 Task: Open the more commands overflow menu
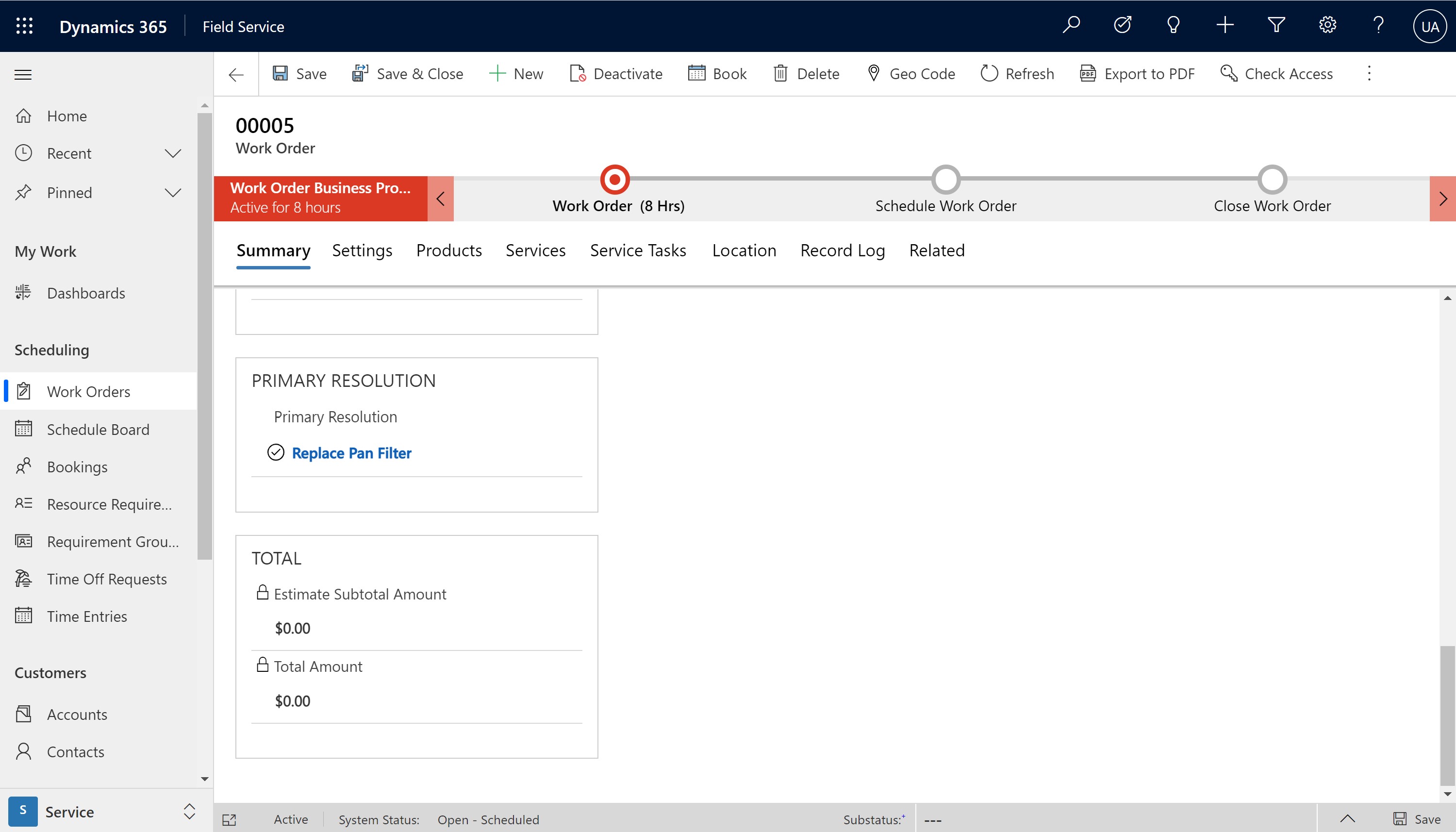pyautogui.click(x=1369, y=74)
